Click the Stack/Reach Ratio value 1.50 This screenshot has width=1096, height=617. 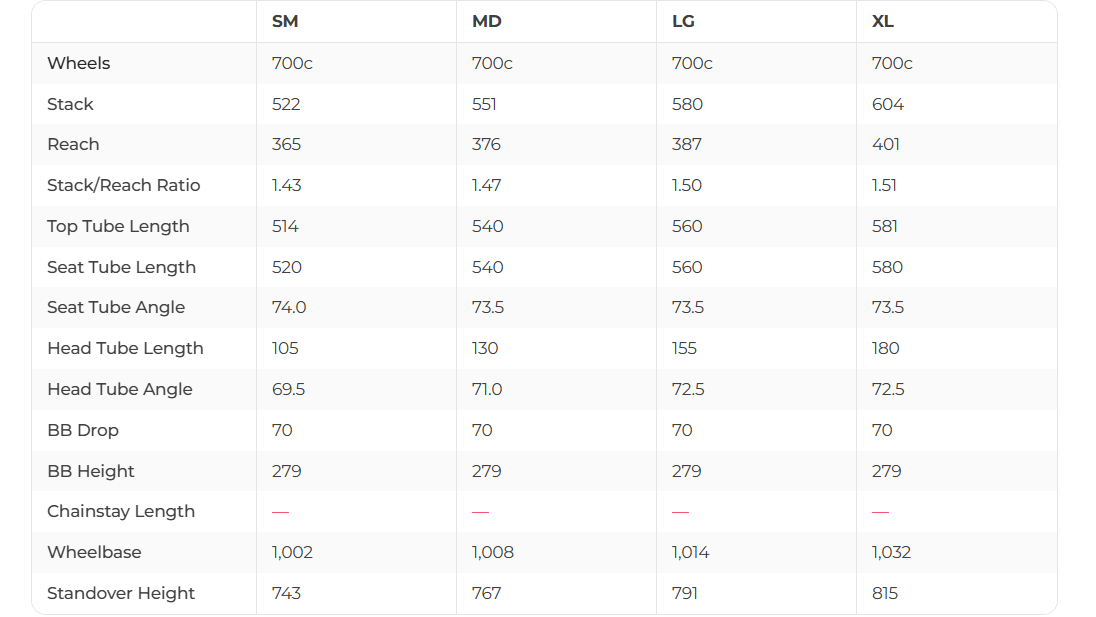coord(687,185)
